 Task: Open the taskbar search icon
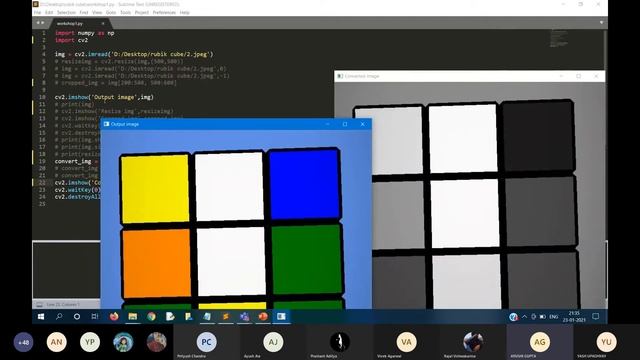59,316
